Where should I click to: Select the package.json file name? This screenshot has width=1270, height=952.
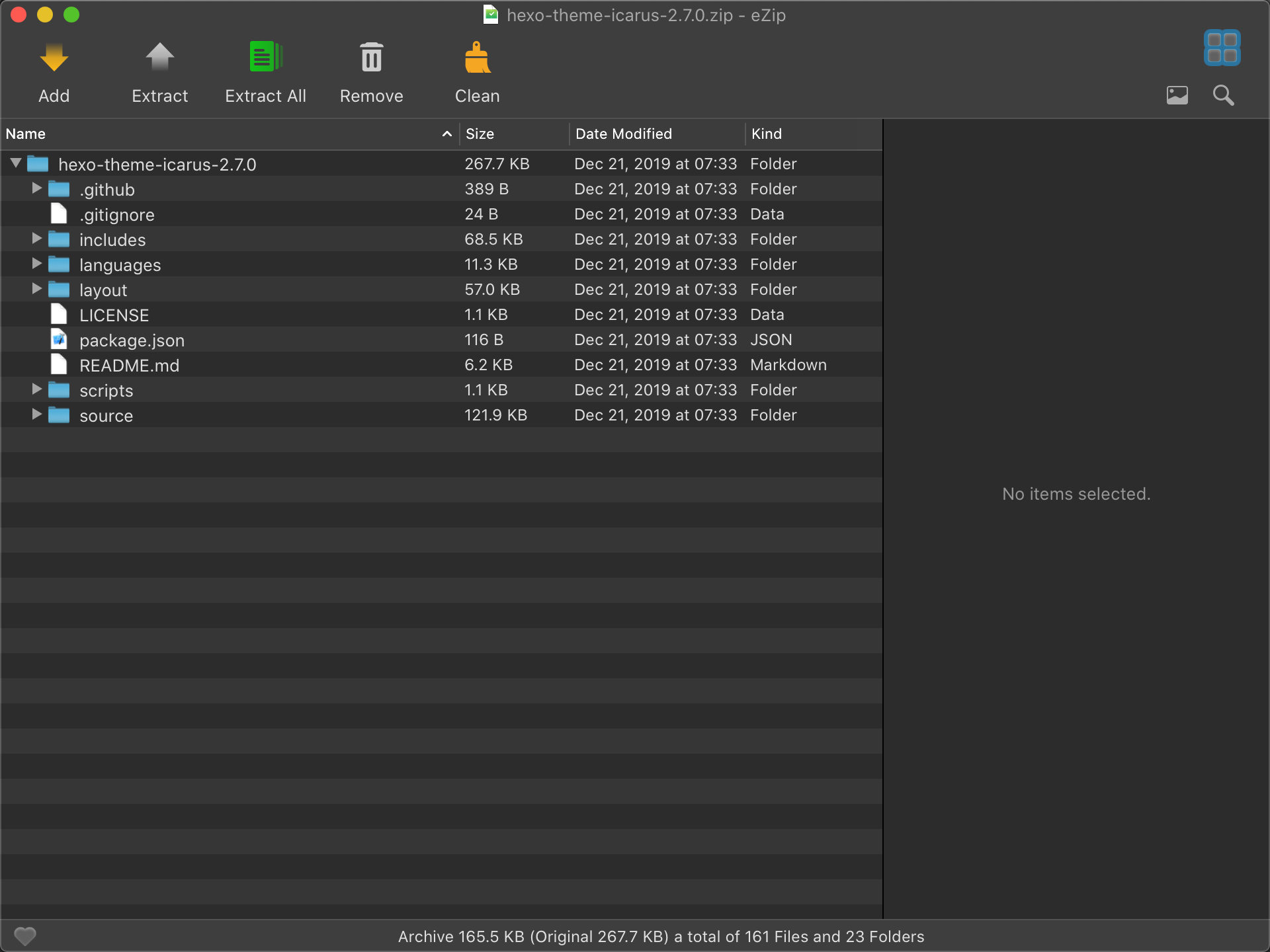coord(132,340)
